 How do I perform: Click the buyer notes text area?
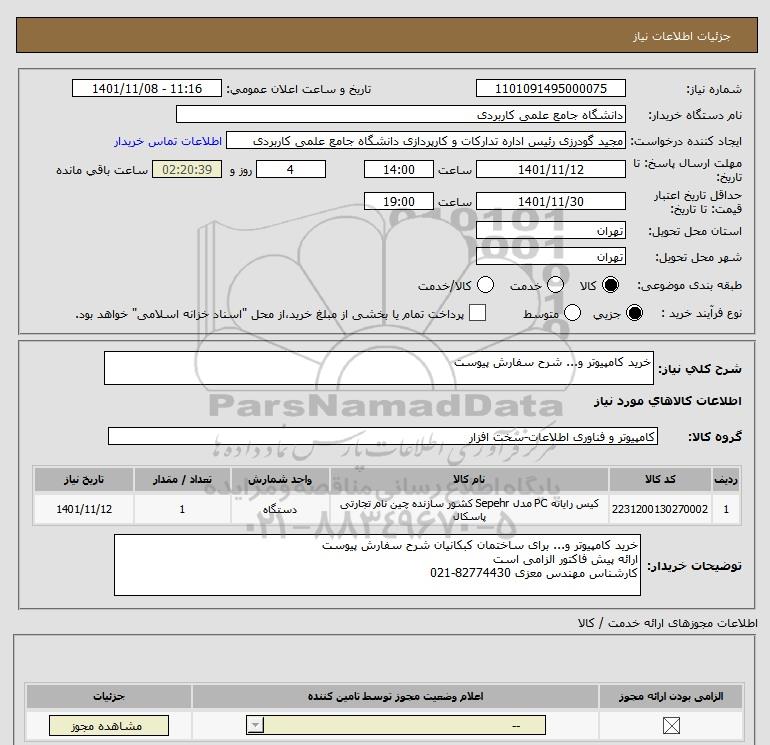click(377, 565)
